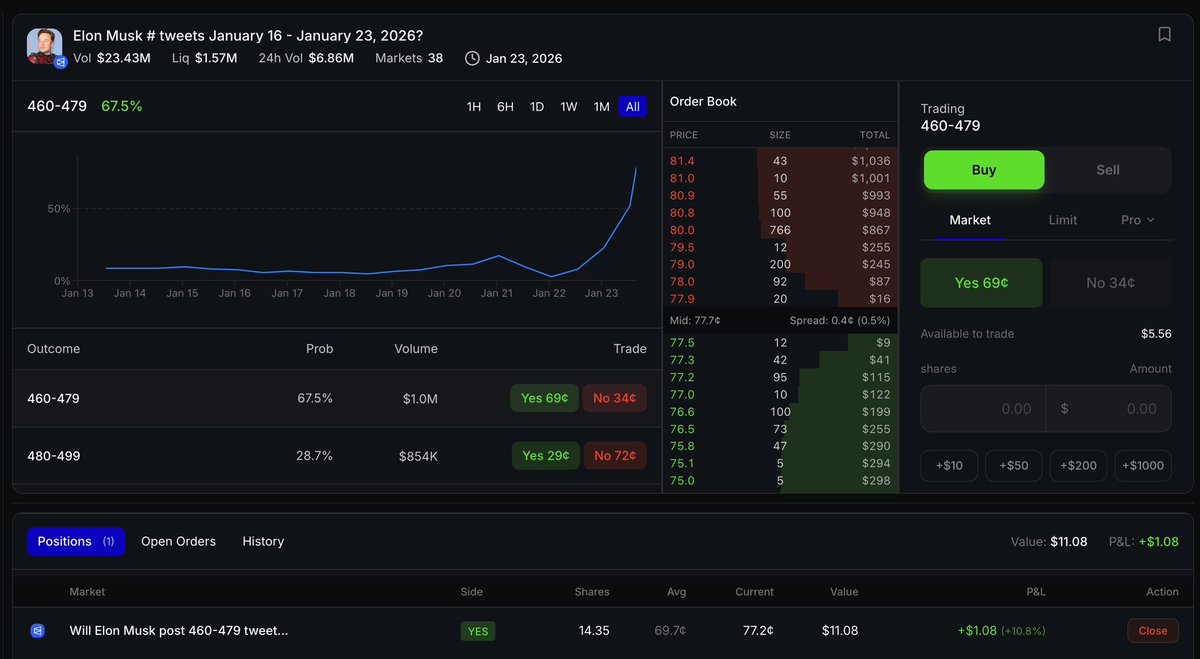Choose the Buy trading side
Image resolution: width=1200 pixels, height=659 pixels.
(x=984, y=170)
